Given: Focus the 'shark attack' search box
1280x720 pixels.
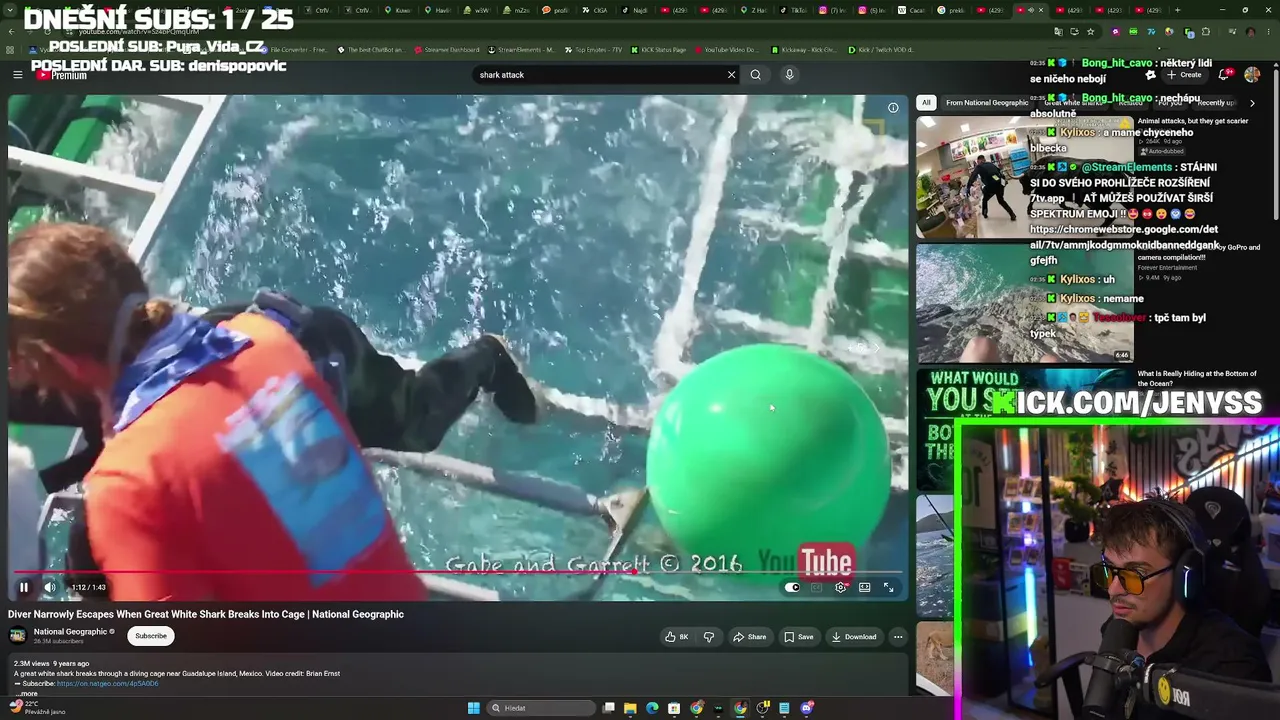Looking at the screenshot, I should pos(600,74).
